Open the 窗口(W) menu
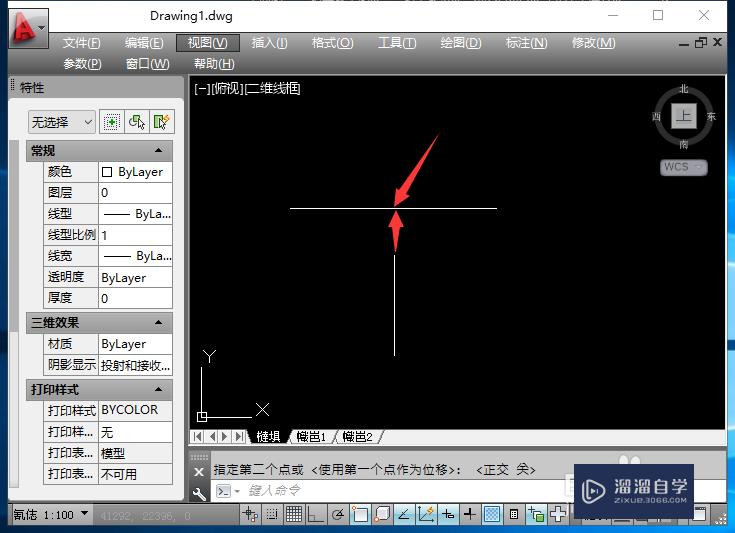The height and width of the screenshot is (533, 735). 148,64
